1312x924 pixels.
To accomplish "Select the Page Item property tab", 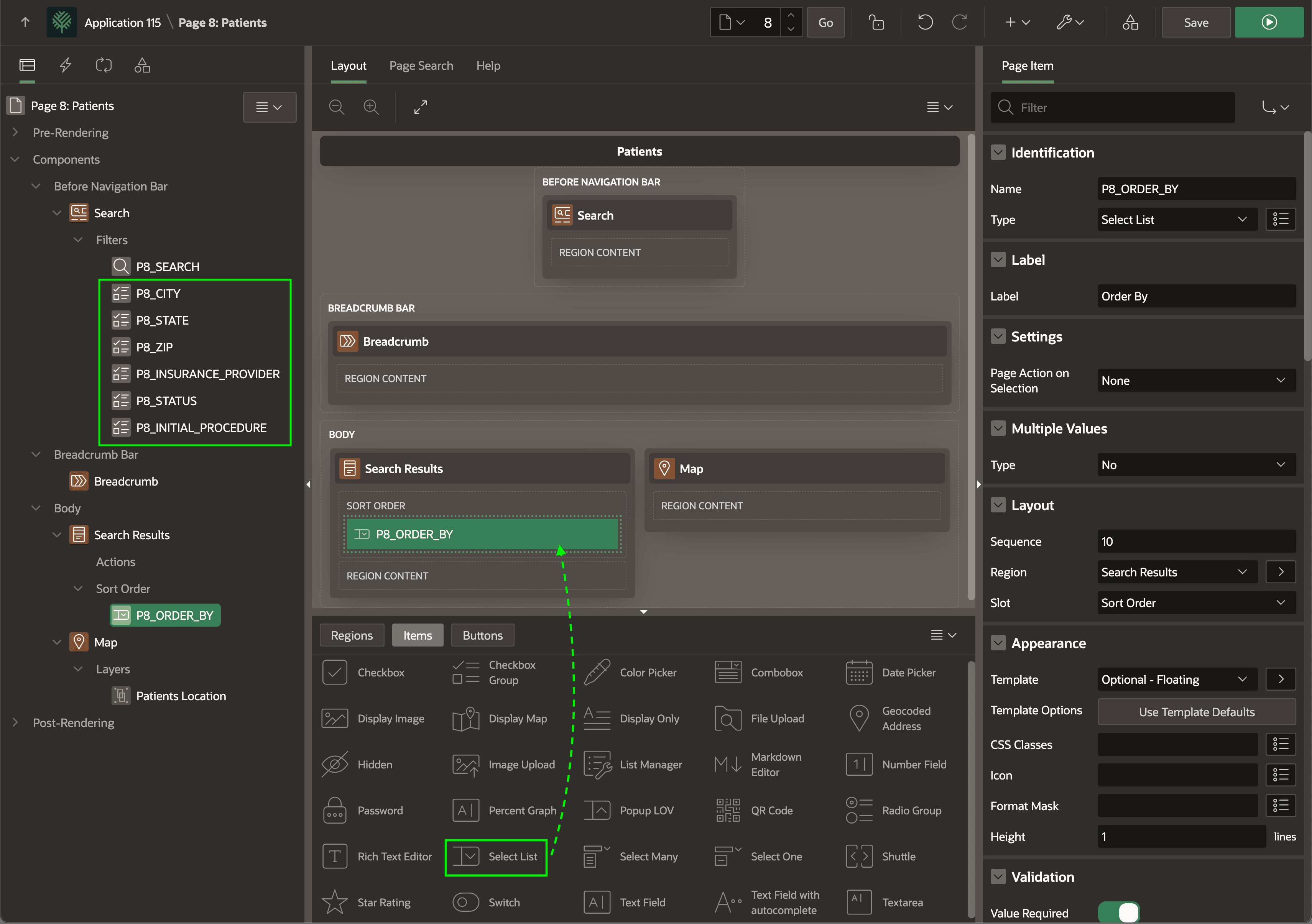I will 1027,66.
